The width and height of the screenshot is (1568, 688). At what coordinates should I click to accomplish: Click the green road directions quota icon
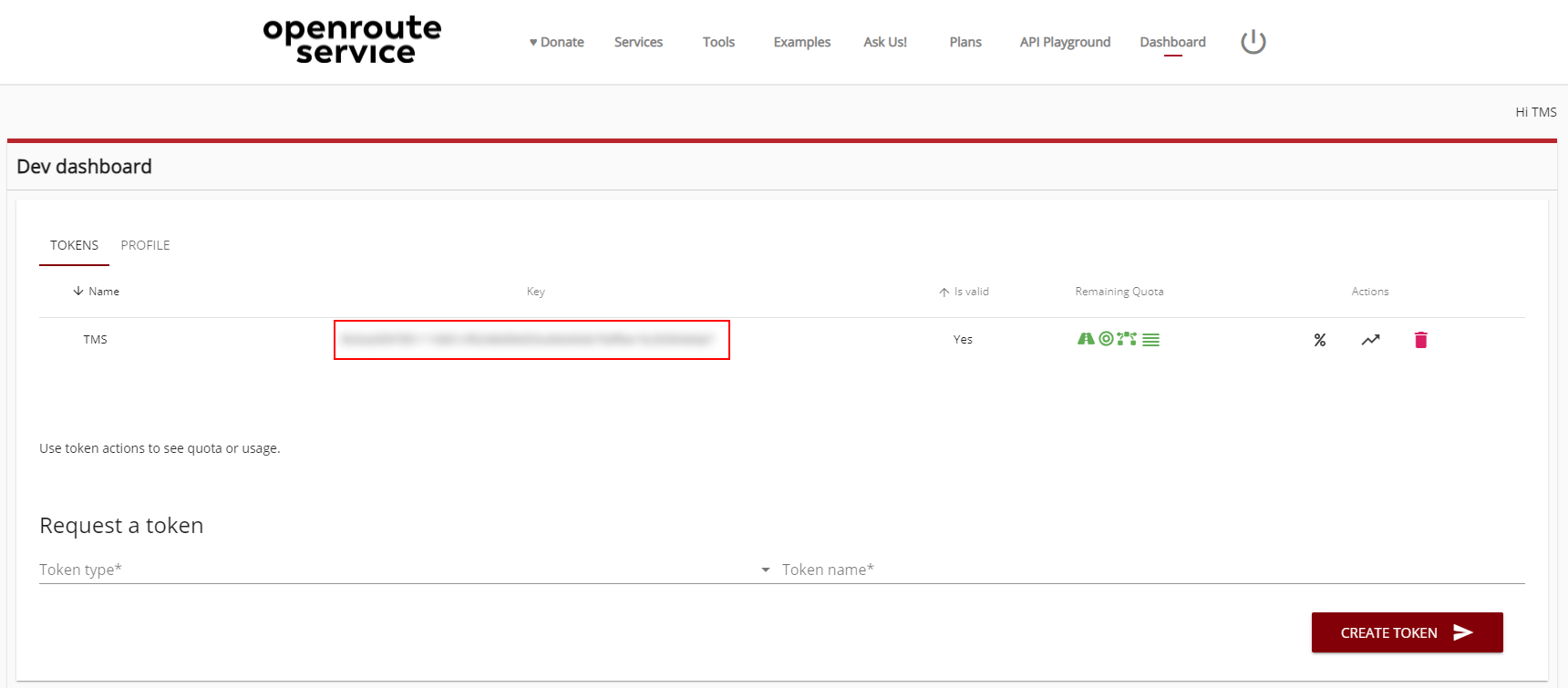click(1085, 339)
